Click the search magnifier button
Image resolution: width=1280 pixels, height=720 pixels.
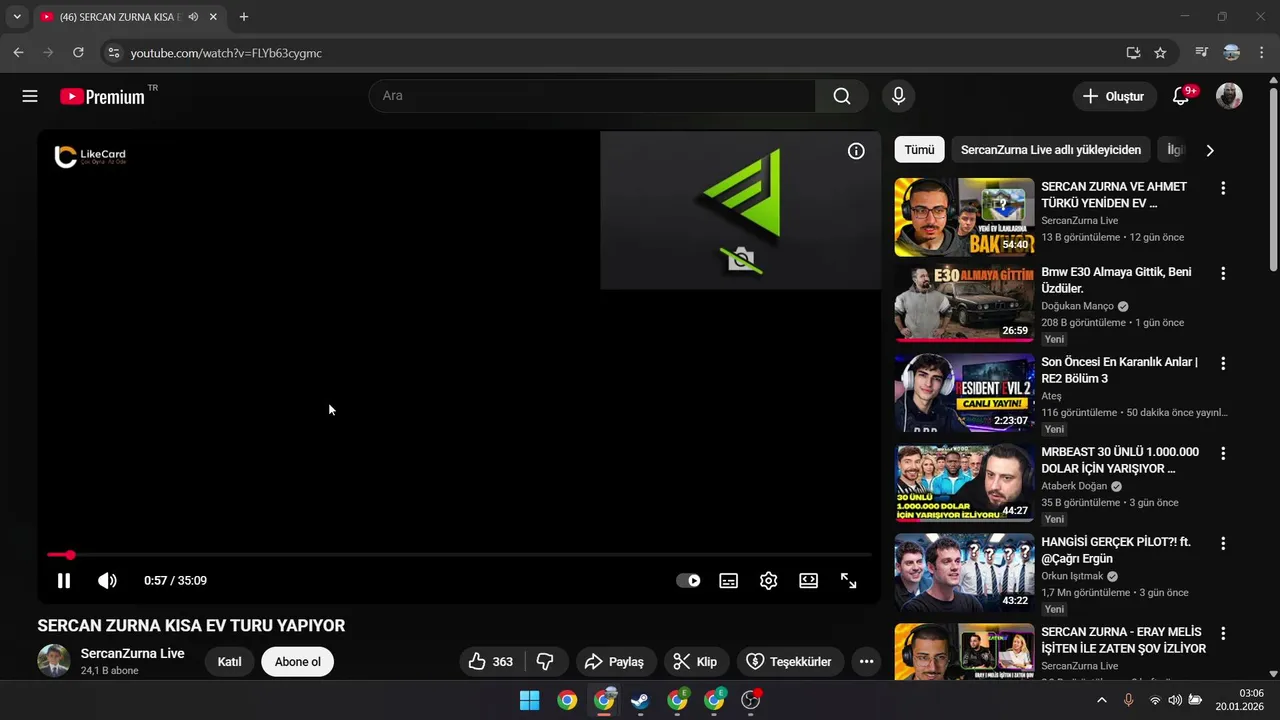842,96
